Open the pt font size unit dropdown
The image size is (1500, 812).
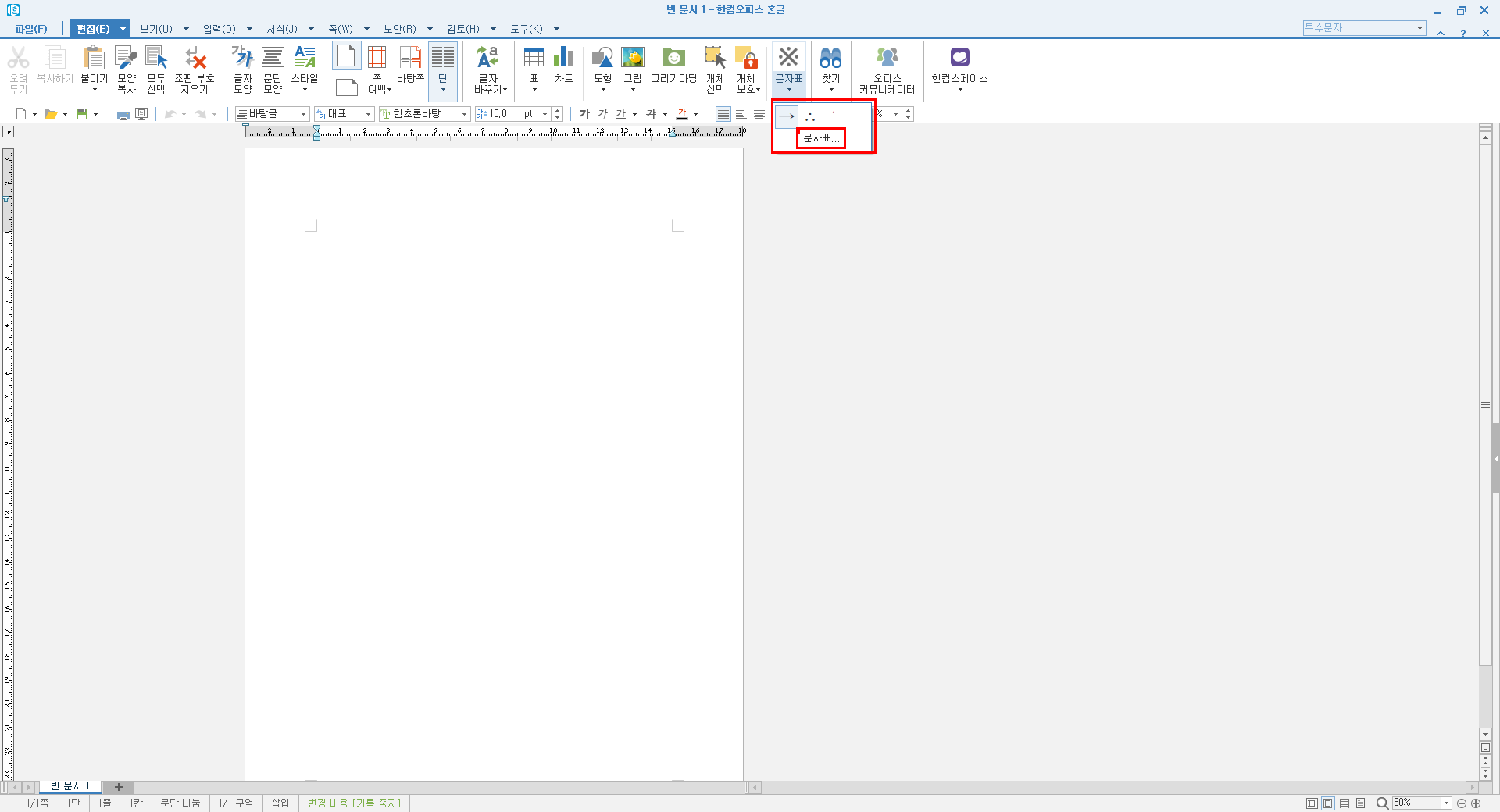click(x=545, y=114)
